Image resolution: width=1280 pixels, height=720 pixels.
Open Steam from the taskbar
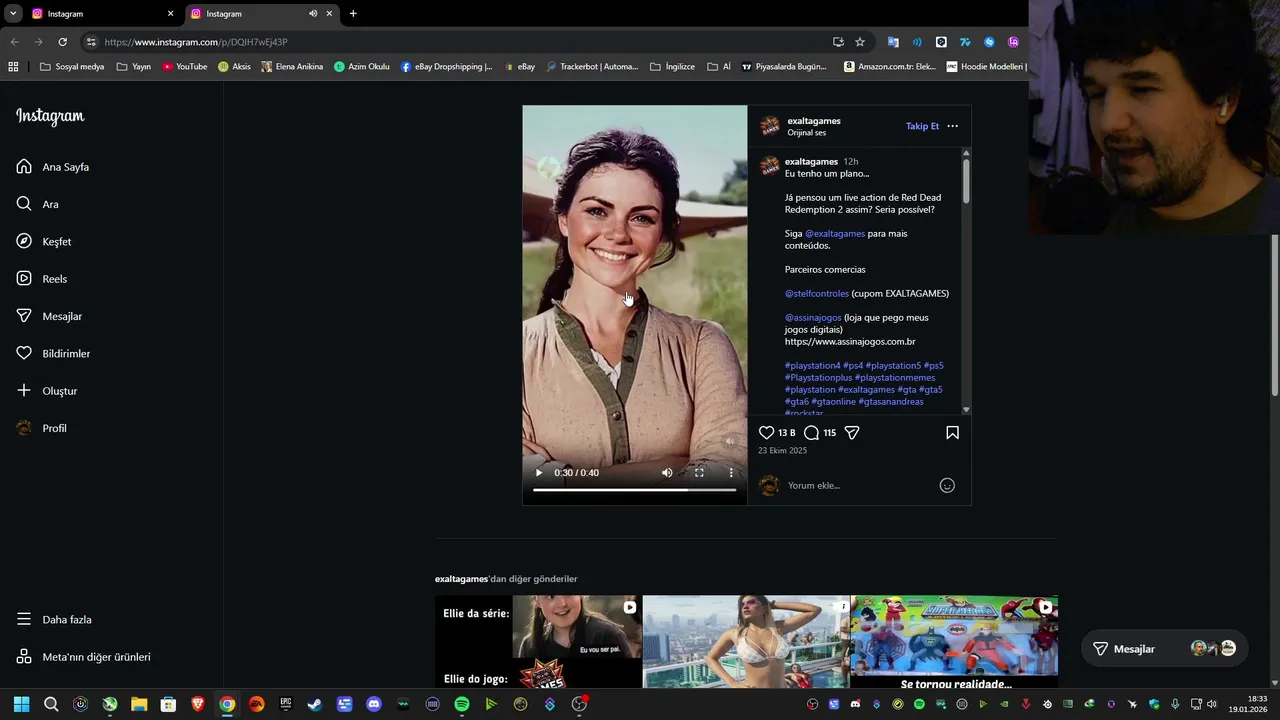pos(315,704)
